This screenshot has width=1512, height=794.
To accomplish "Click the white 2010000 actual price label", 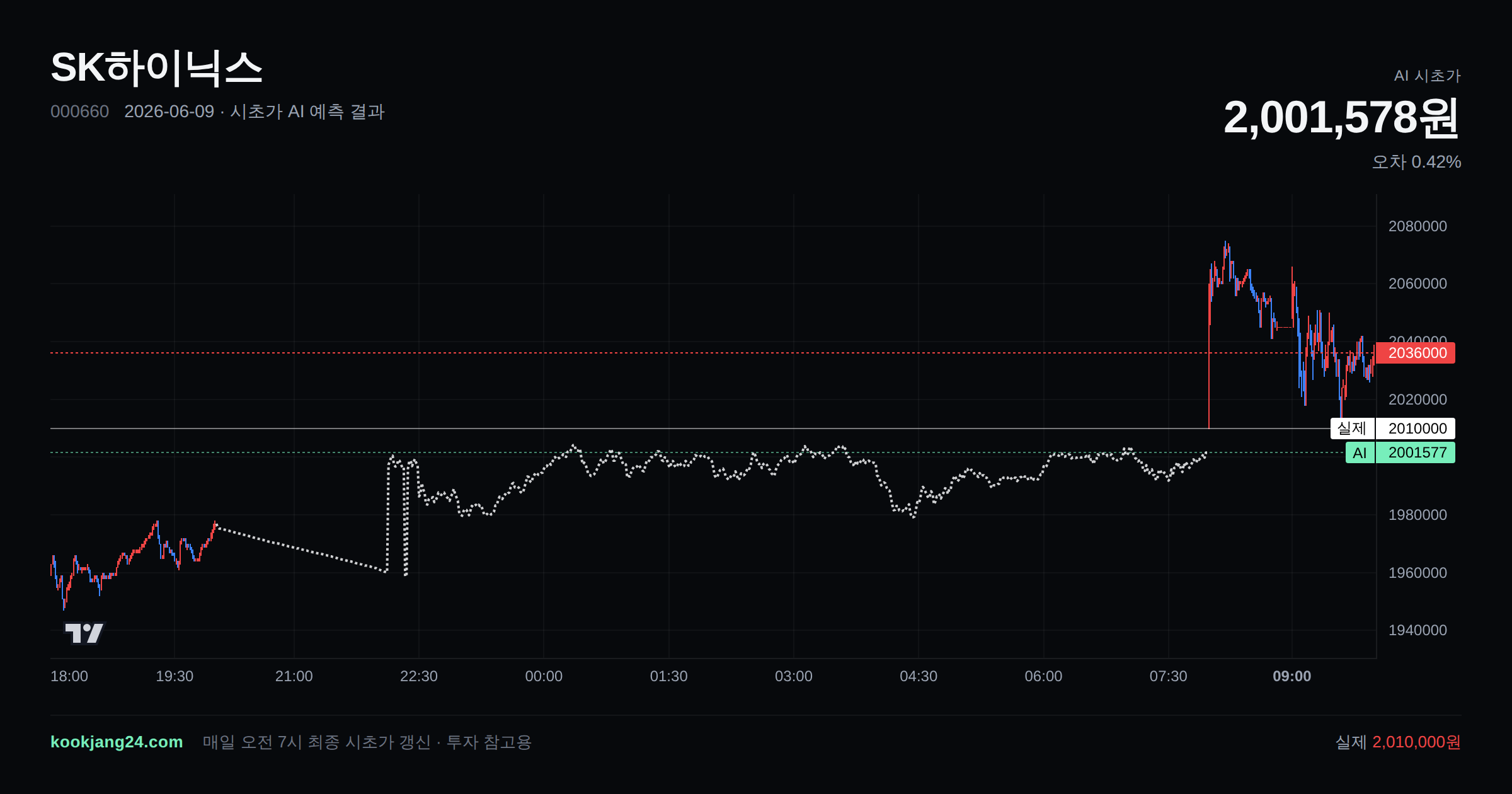I will pyautogui.click(x=1415, y=429).
